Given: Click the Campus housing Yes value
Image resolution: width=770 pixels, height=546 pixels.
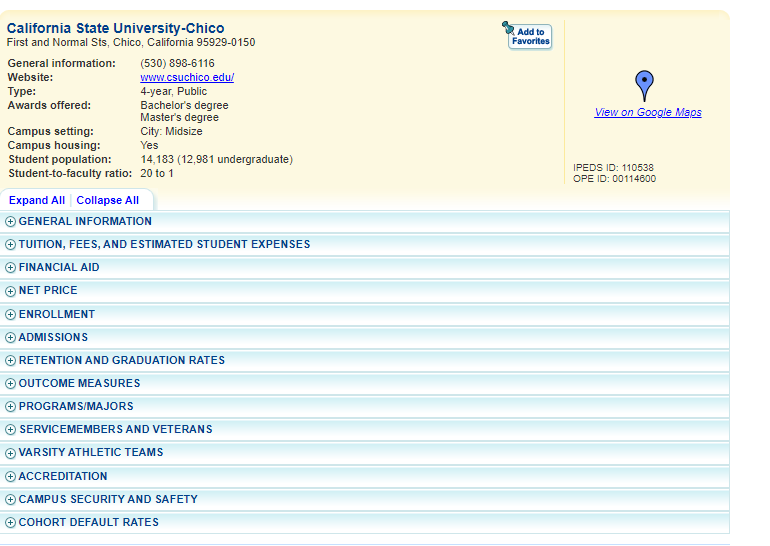Looking at the screenshot, I should tap(149, 145).
